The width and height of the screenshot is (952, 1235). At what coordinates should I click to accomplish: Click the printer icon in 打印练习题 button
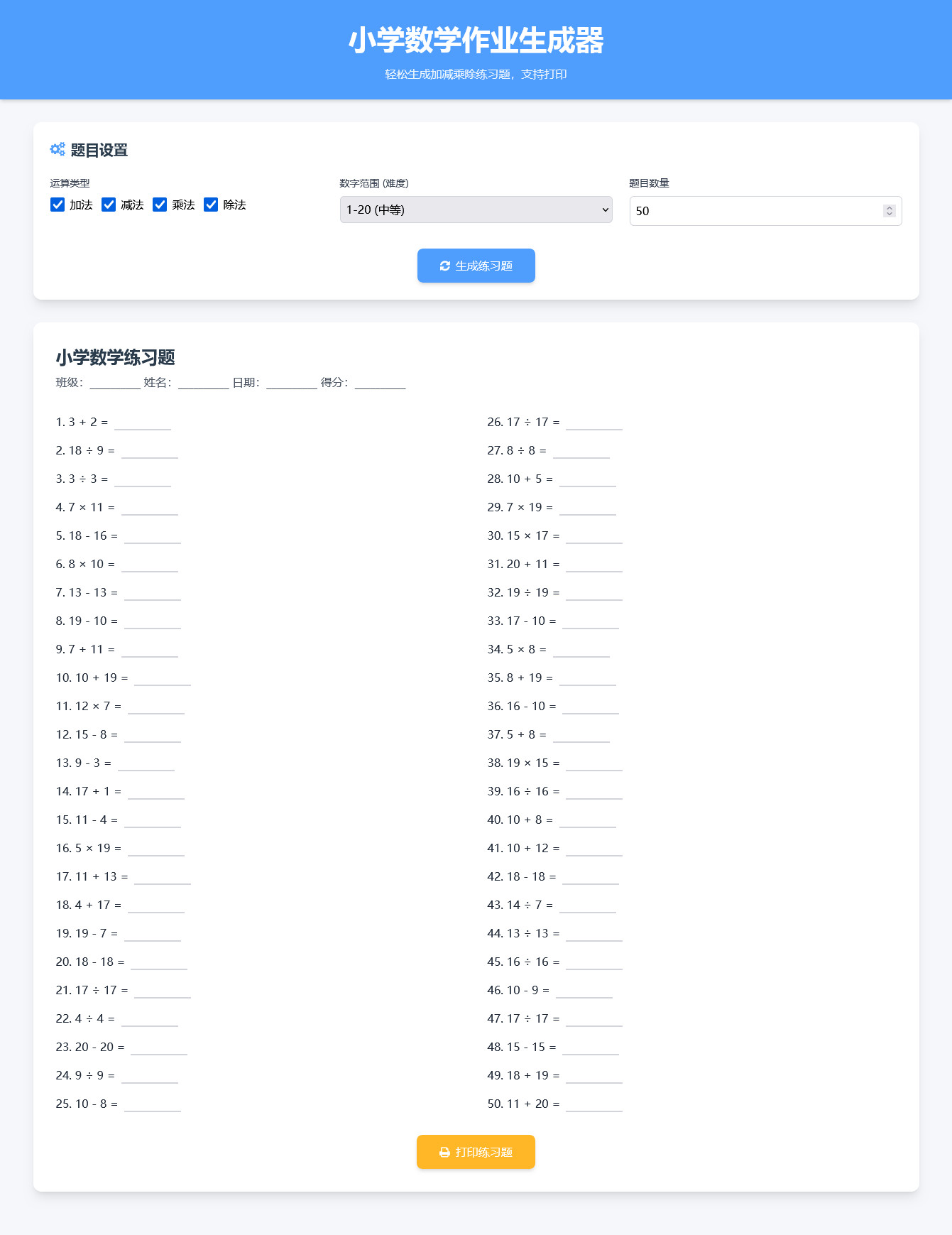[444, 1152]
